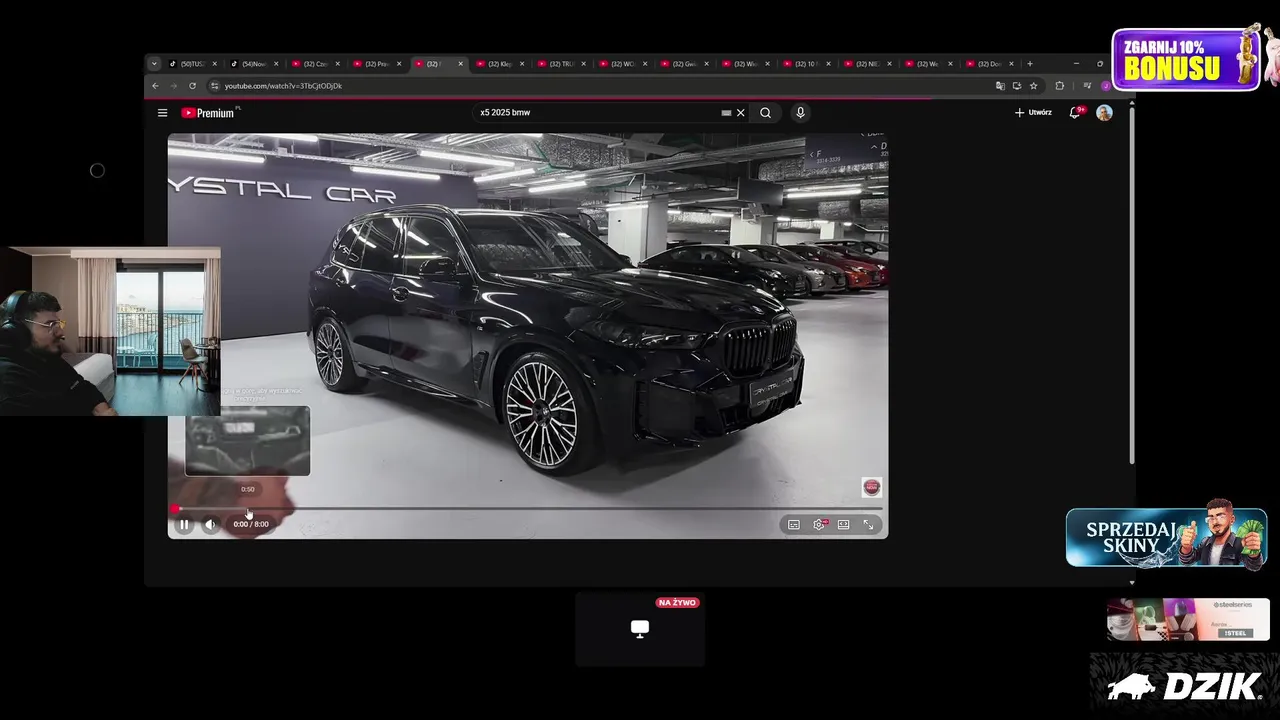Open the browser extensions puzzle icon

(x=1060, y=86)
